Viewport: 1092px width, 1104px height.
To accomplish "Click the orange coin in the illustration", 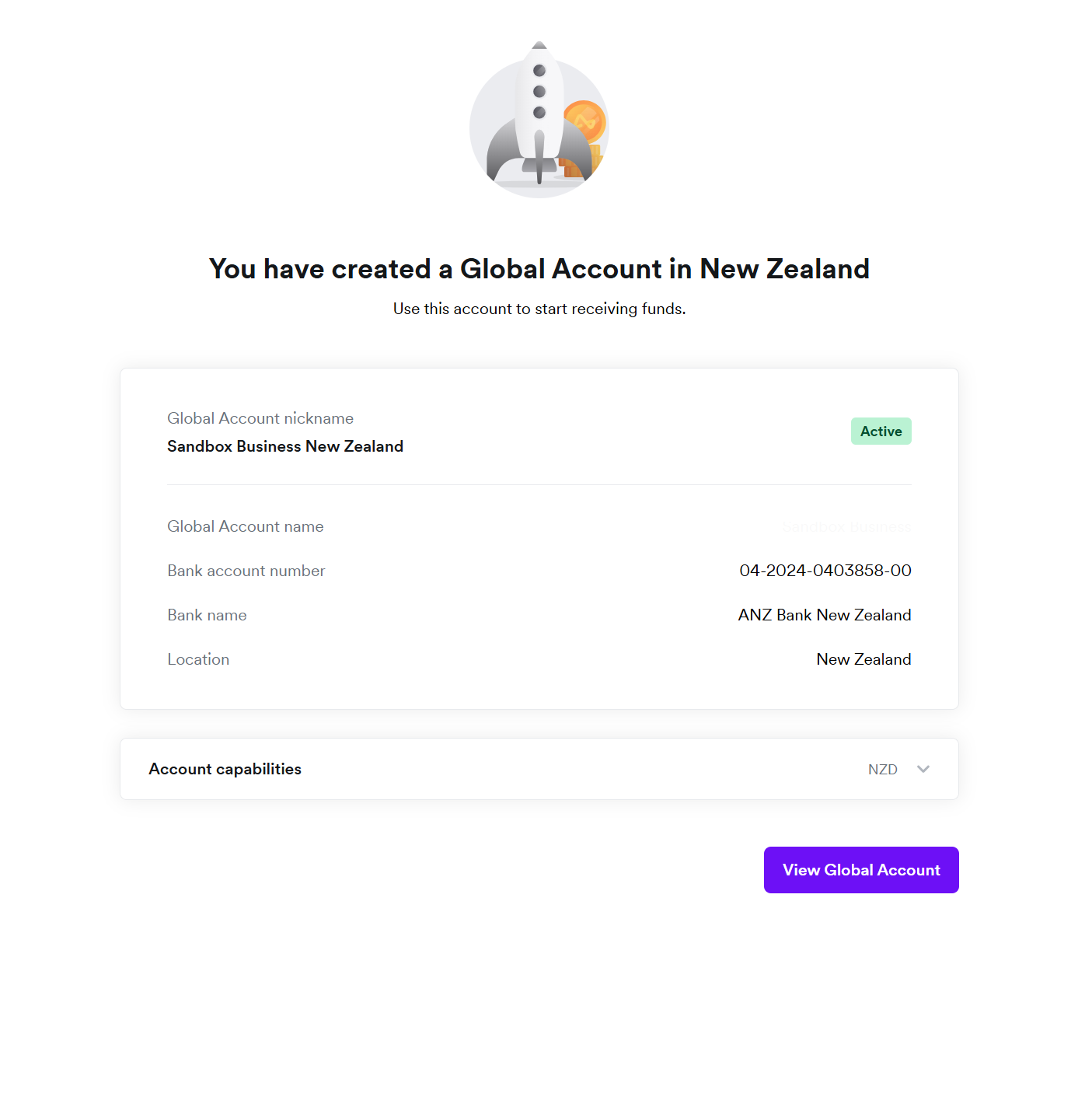I will [584, 121].
